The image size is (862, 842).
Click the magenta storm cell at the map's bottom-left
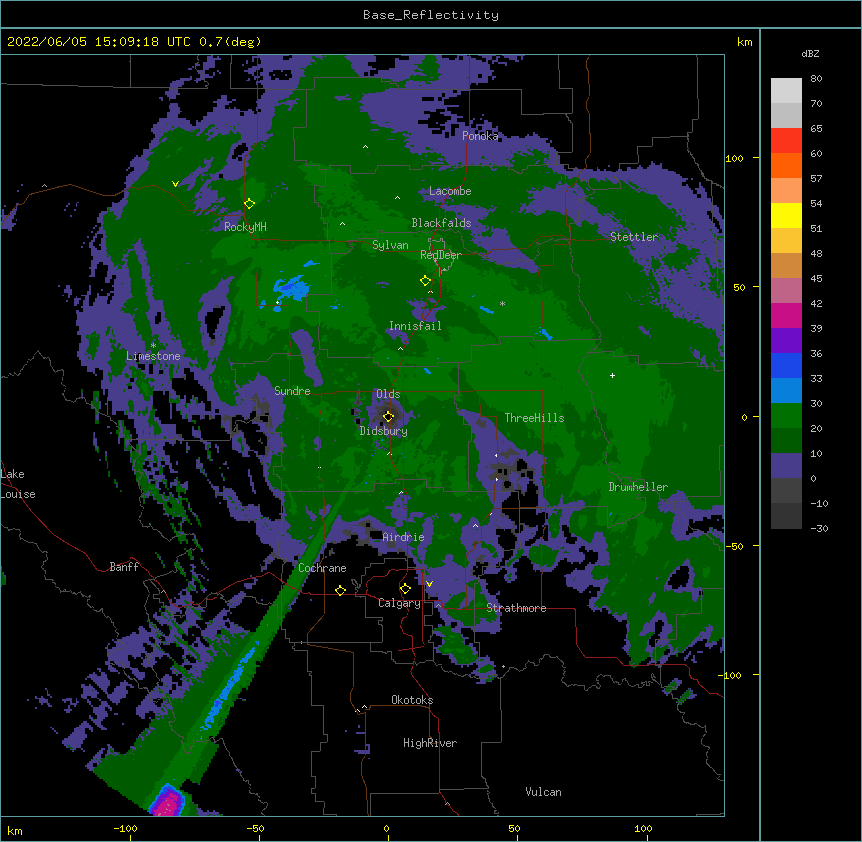[x=168, y=802]
